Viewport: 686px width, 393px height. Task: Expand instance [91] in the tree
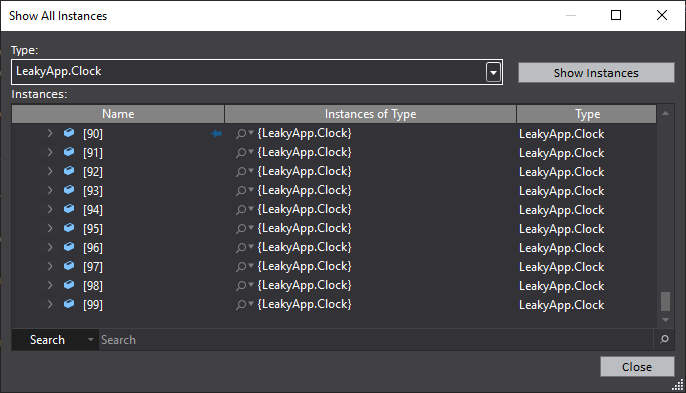click(50, 152)
